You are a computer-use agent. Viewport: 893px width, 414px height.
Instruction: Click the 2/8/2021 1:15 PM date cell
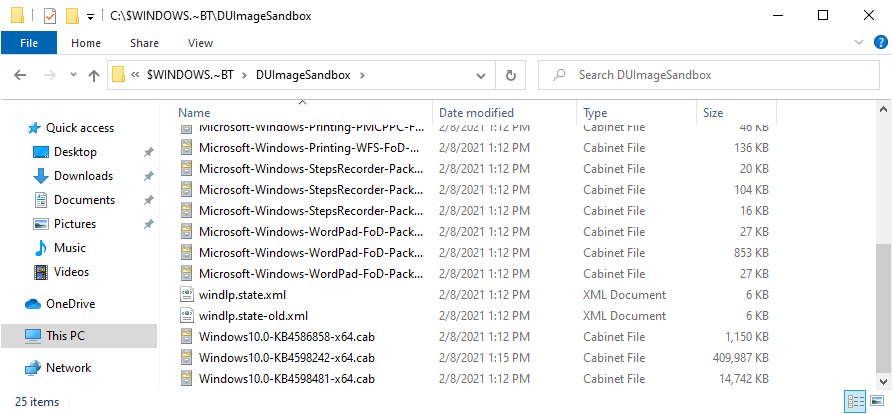(484, 358)
